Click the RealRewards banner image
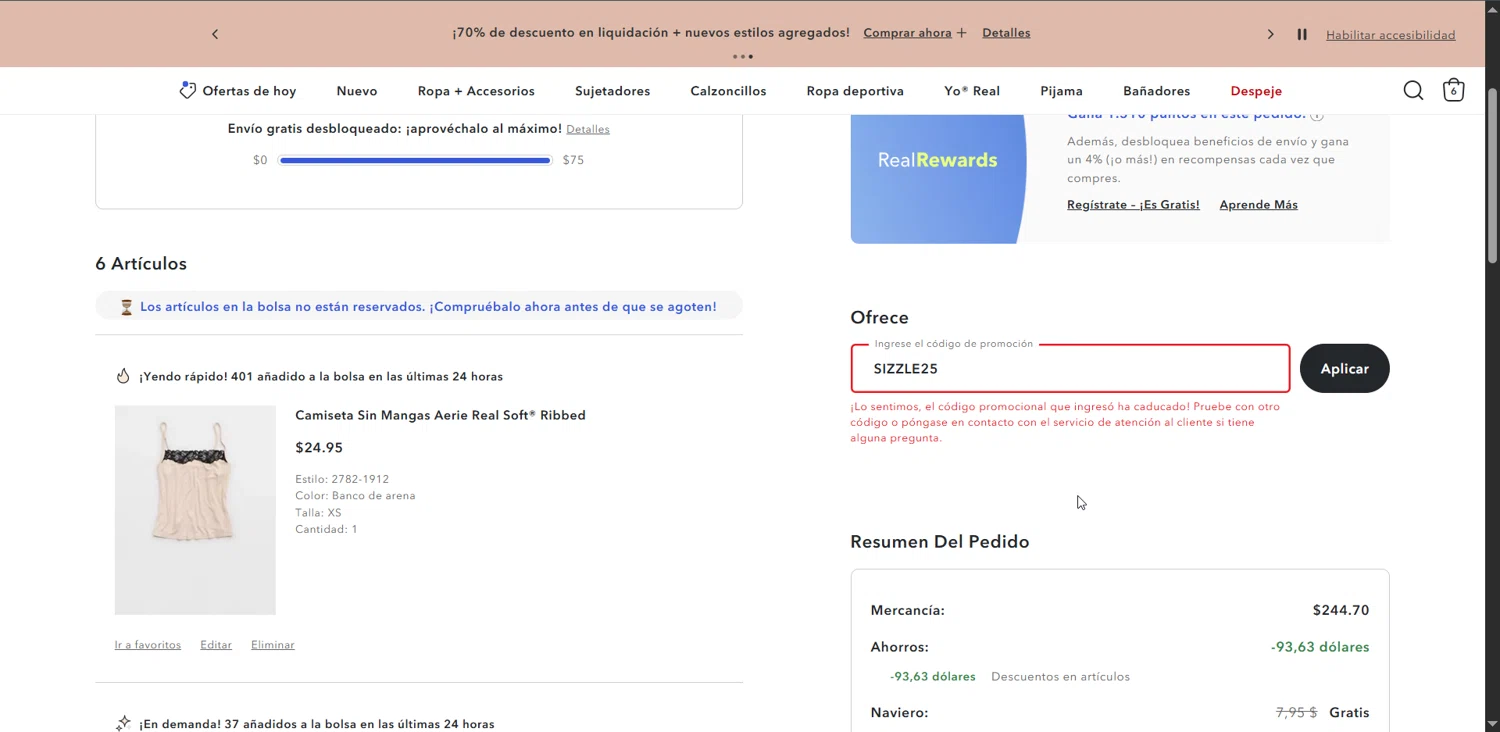1500x732 pixels. tap(938, 178)
